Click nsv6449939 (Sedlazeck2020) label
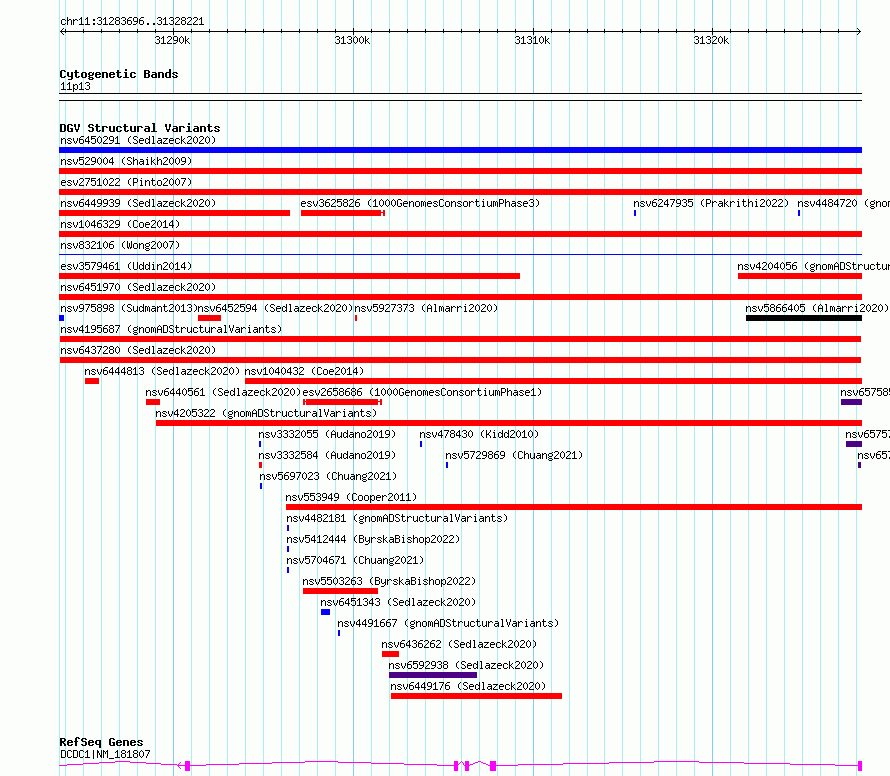 [138, 203]
